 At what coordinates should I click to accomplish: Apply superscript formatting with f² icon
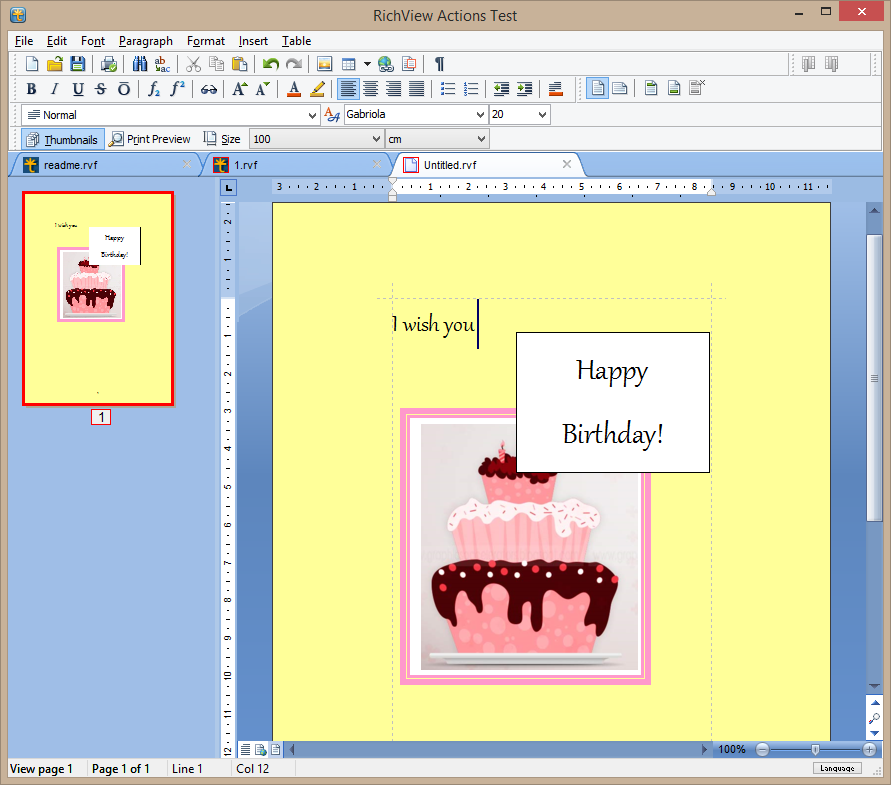coord(177,88)
